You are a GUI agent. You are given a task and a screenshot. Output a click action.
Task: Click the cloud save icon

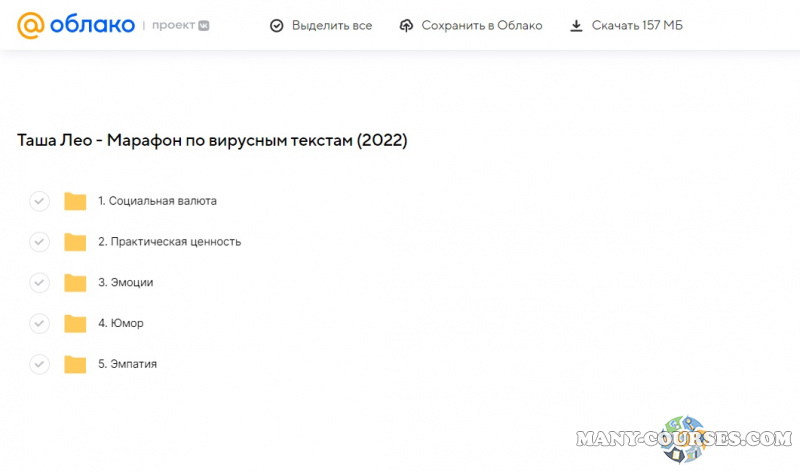pyautogui.click(x=406, y=26)
